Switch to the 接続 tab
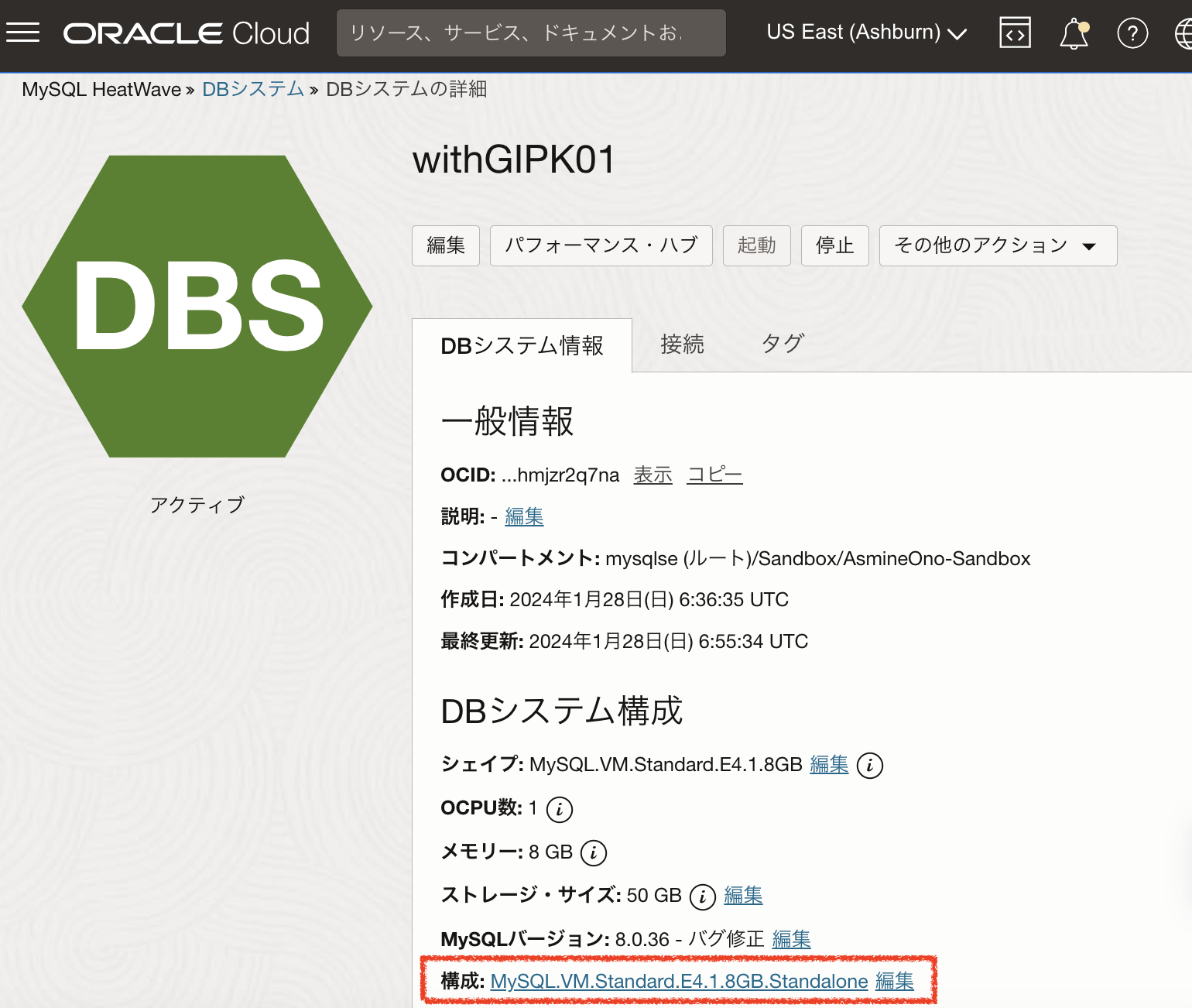 [682, 345]
